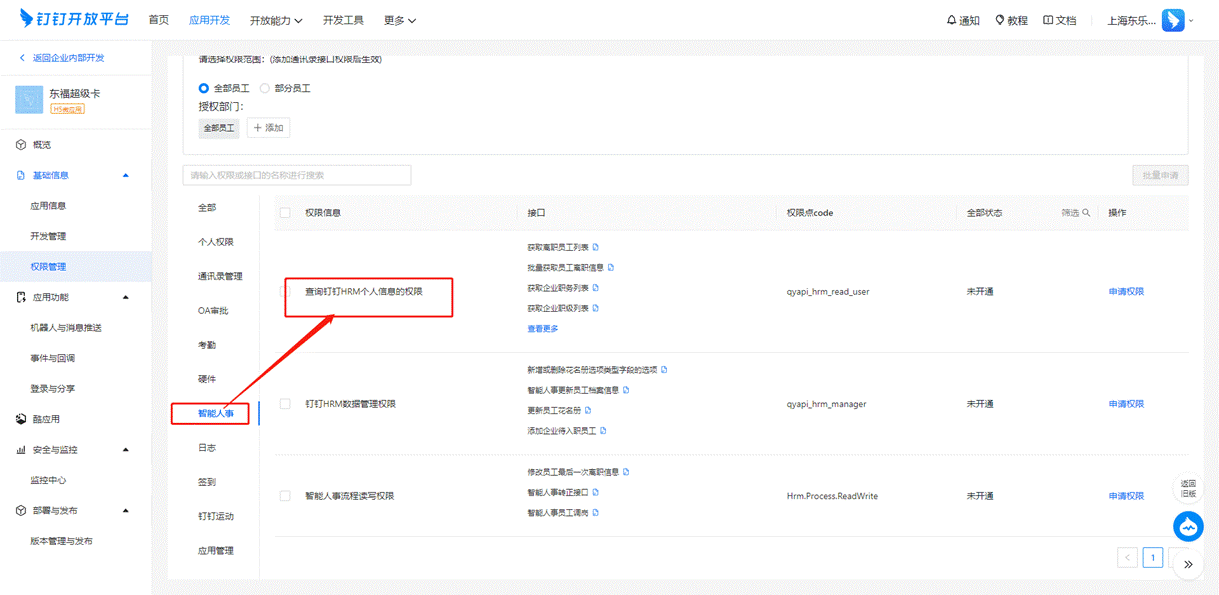Open the 更多 dropdown in top navigation
1219x595 pixels.
400,21
